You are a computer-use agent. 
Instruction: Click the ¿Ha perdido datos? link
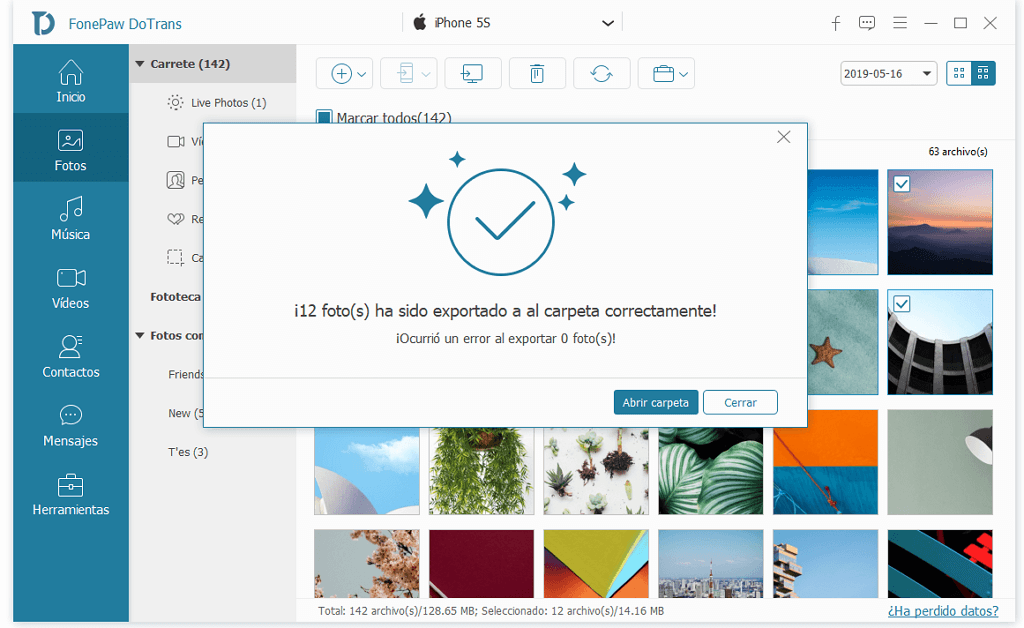pyautogui.click(x=944, y=610)
